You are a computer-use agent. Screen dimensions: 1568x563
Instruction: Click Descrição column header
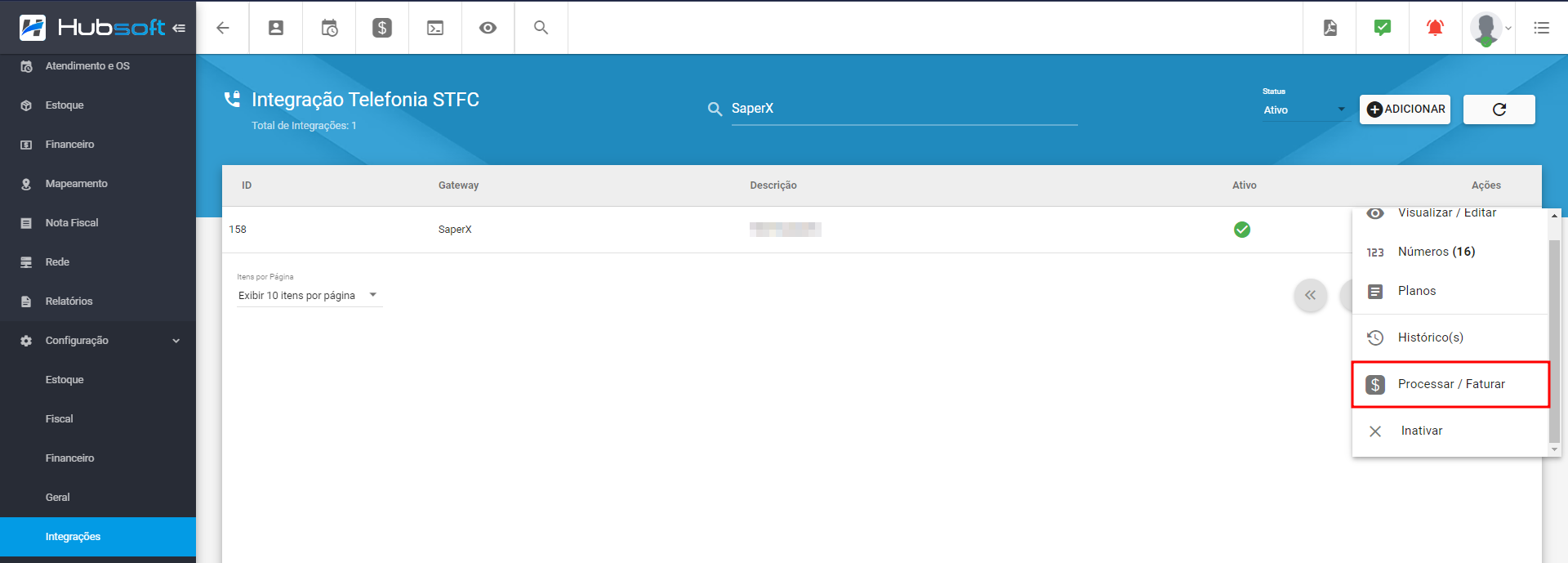click(x=773, y=185)
